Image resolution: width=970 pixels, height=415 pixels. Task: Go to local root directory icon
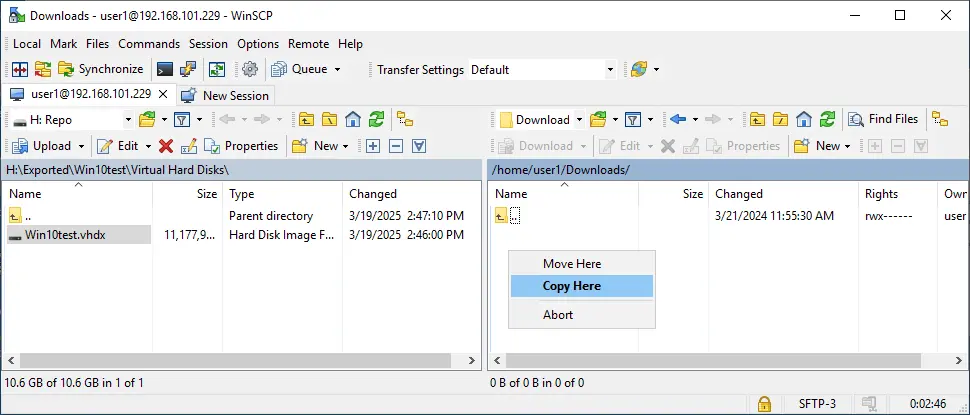tap(329, 119)
